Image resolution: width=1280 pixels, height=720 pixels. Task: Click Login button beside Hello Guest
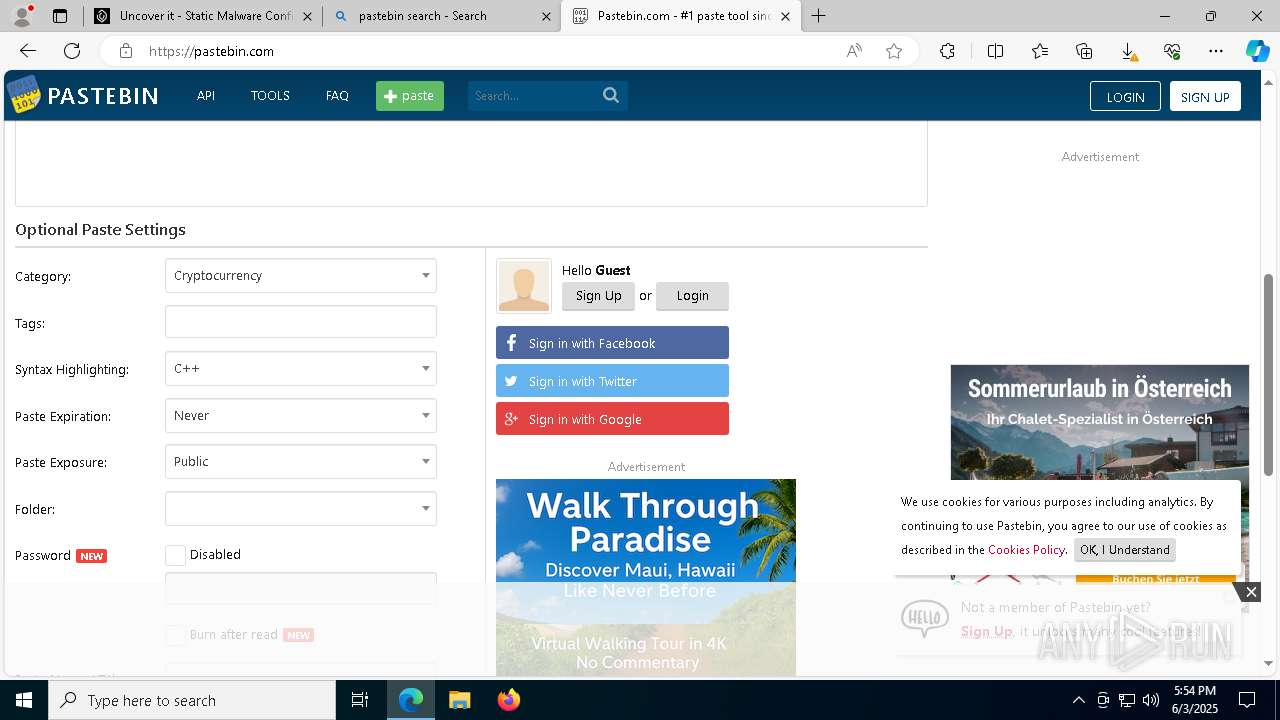[692, 296]
